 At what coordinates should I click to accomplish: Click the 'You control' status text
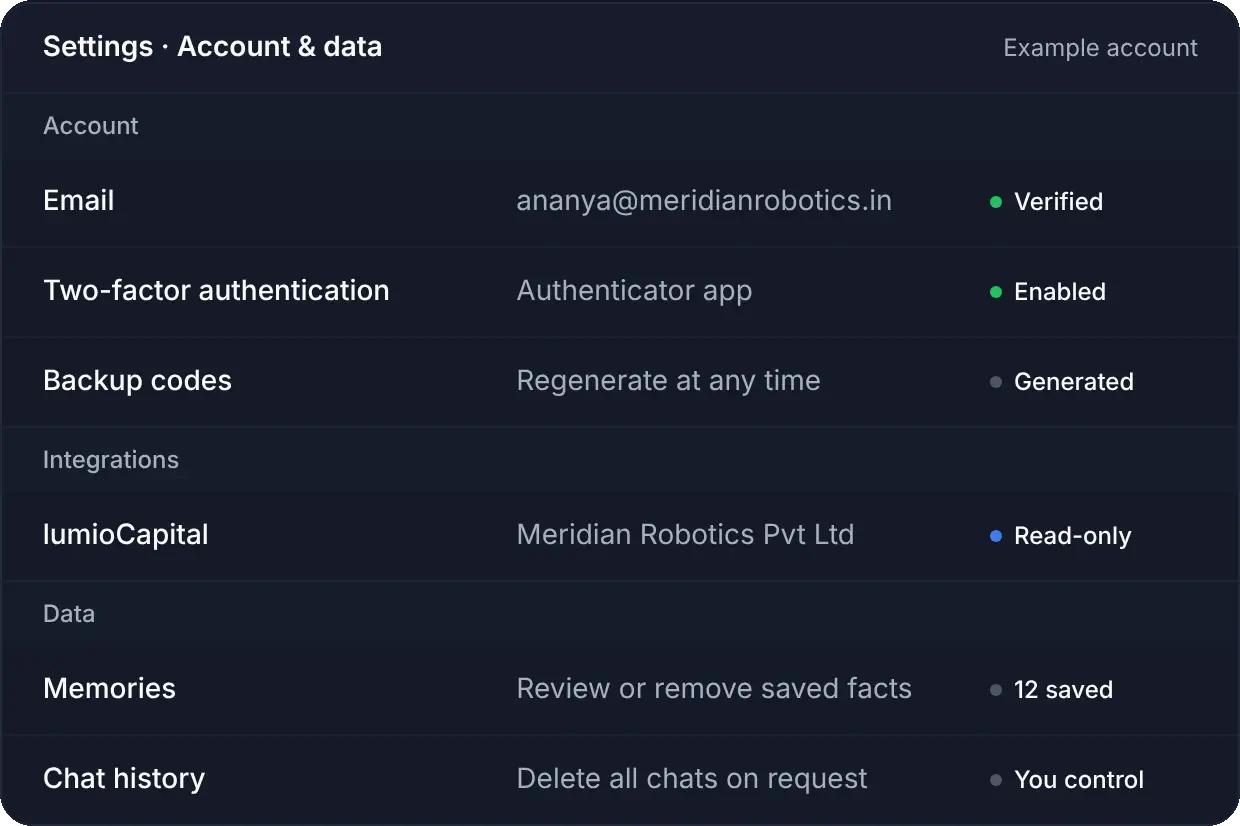(1079, 780)
